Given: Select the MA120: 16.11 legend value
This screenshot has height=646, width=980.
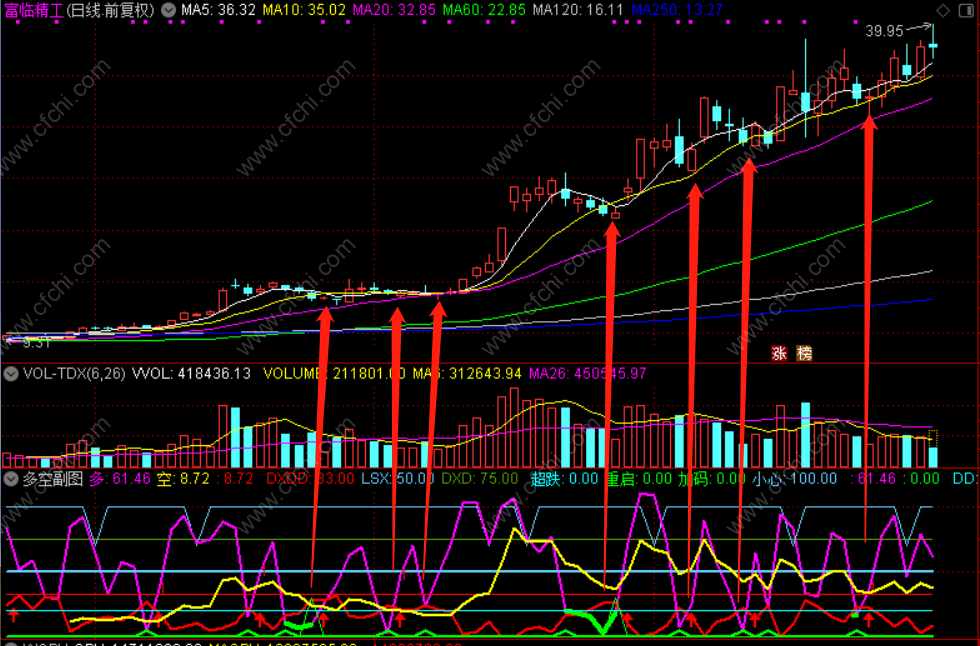Looking at the screenshot, I should (578, 10).
